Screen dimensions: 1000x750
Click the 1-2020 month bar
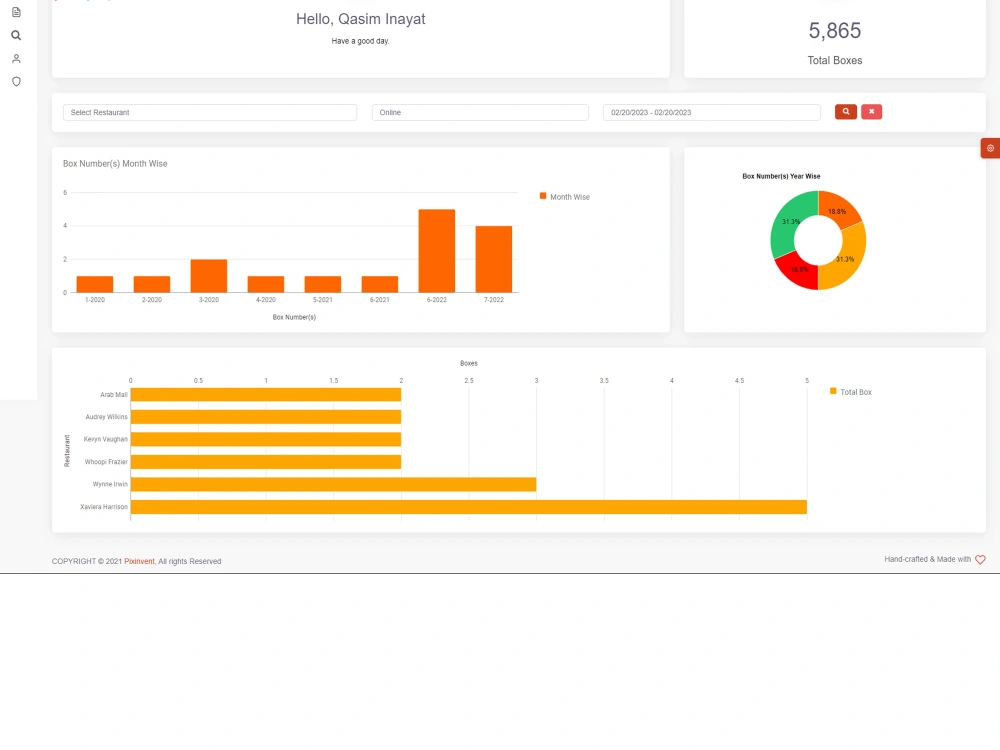(x=95, y=284)
